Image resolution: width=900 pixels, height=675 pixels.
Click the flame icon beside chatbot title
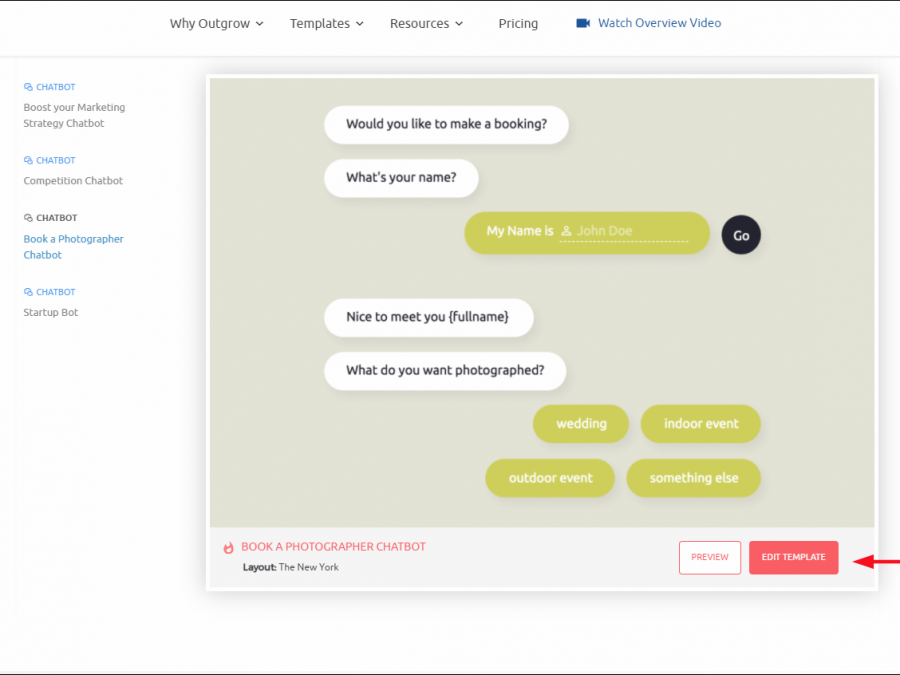(229, 548)
